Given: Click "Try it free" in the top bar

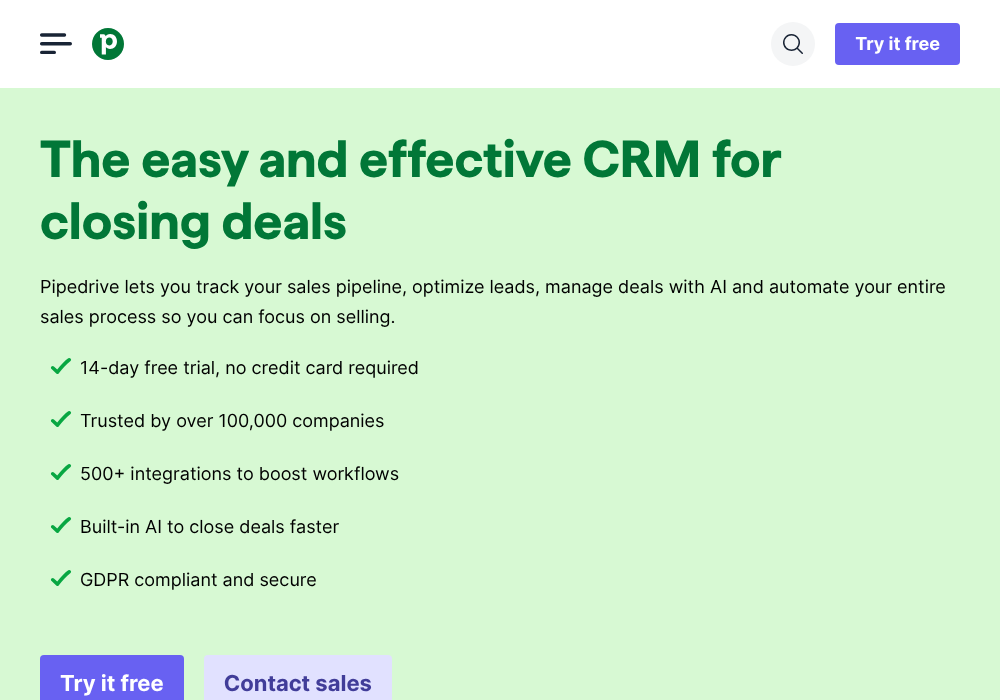Looking at the screenshot, I should coord(897,44).
